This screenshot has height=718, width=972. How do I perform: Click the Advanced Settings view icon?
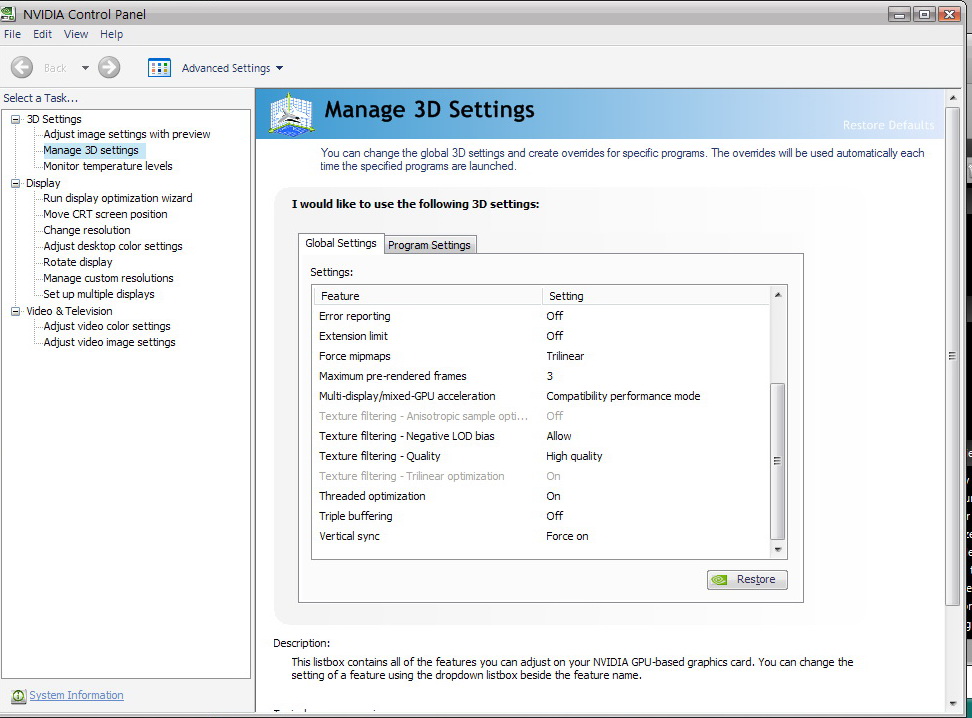pyautogui.click(x=159, y=68)
